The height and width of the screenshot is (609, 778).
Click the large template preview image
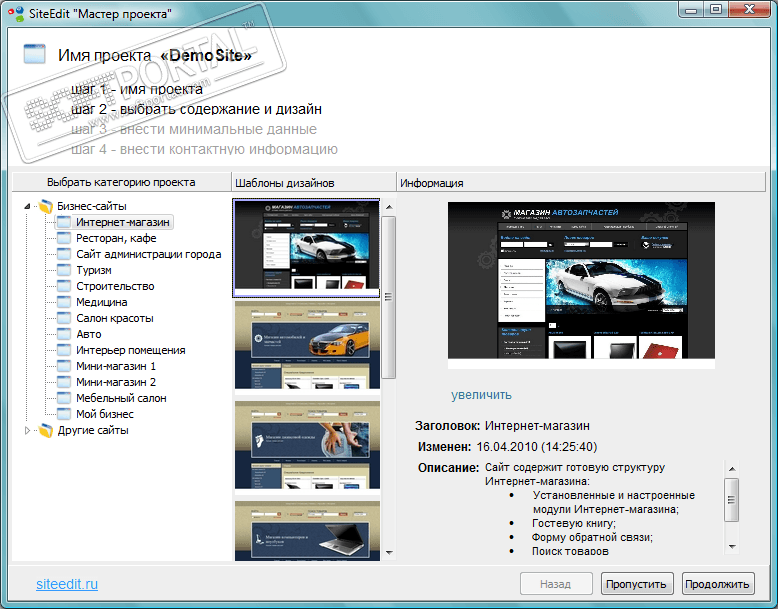point(581,285)
